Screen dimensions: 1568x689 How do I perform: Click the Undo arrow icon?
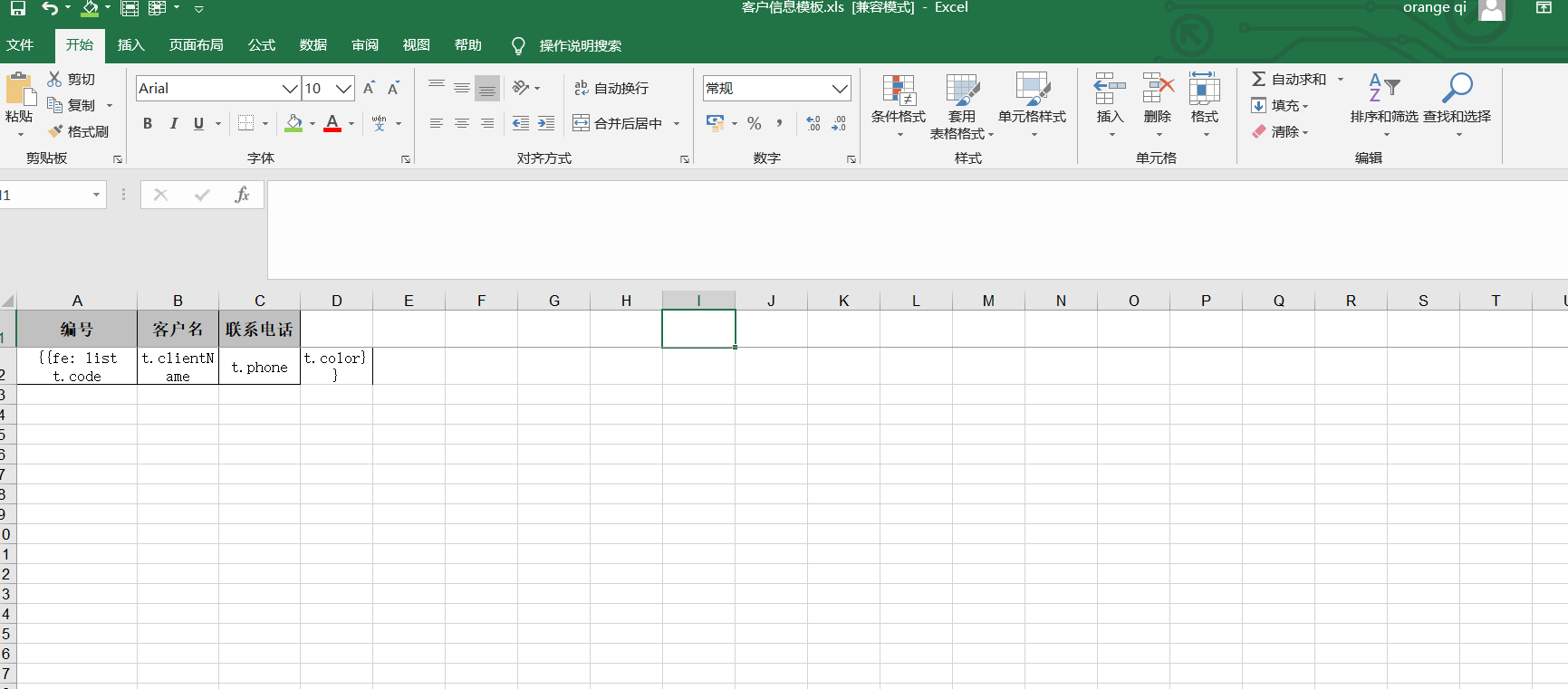50,8
